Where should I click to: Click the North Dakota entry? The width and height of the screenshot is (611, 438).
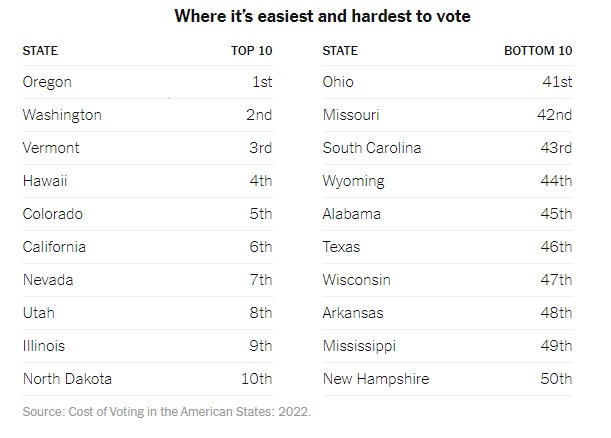coord(67,379)
